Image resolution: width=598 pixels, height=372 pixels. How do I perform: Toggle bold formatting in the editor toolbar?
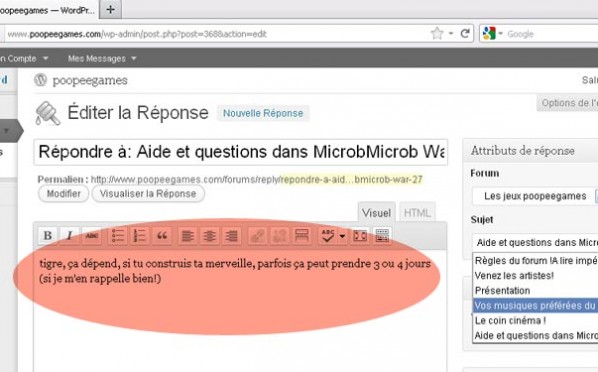click(48, 236)
